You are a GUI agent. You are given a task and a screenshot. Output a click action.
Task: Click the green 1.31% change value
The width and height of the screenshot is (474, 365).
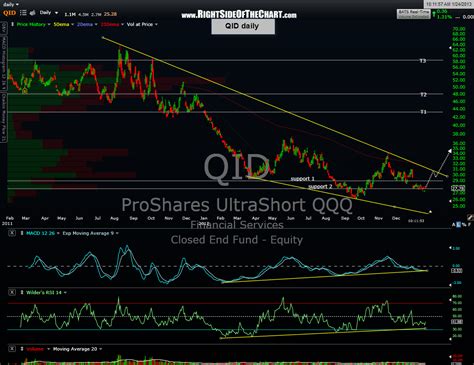(445, 17)
